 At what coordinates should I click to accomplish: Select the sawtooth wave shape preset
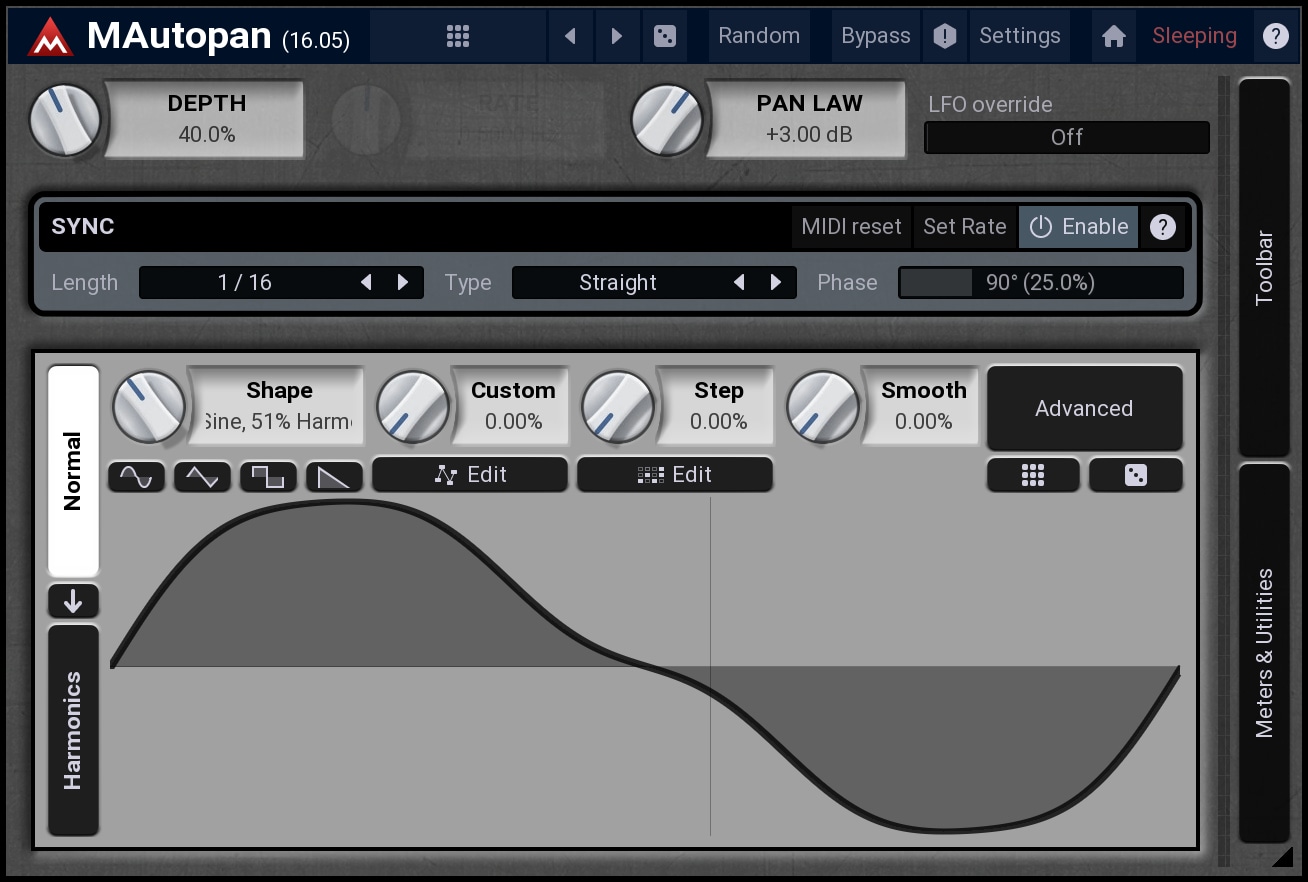(x=334, y=477)
